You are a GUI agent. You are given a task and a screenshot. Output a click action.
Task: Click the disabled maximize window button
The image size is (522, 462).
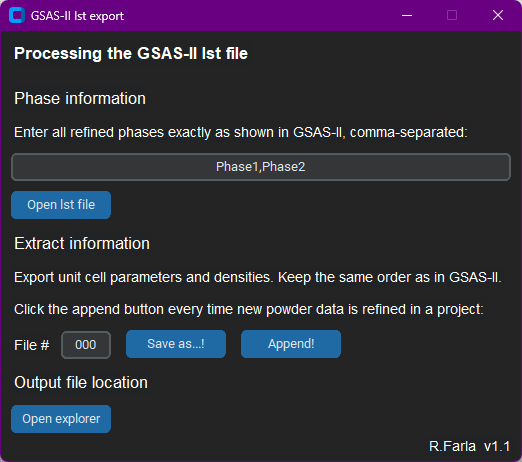tap(452, 15)
